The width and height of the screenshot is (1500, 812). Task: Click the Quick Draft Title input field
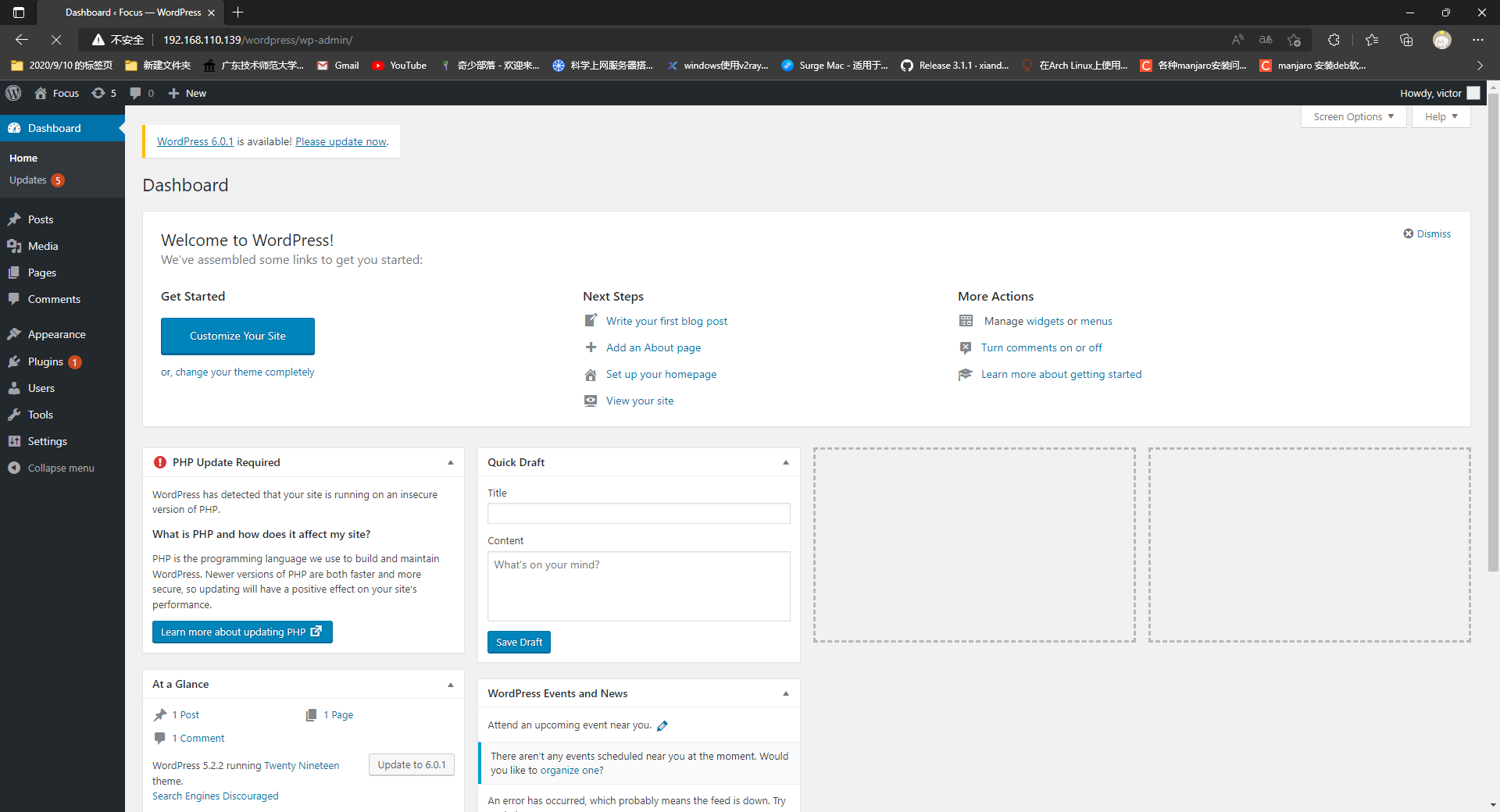point(639,513)
